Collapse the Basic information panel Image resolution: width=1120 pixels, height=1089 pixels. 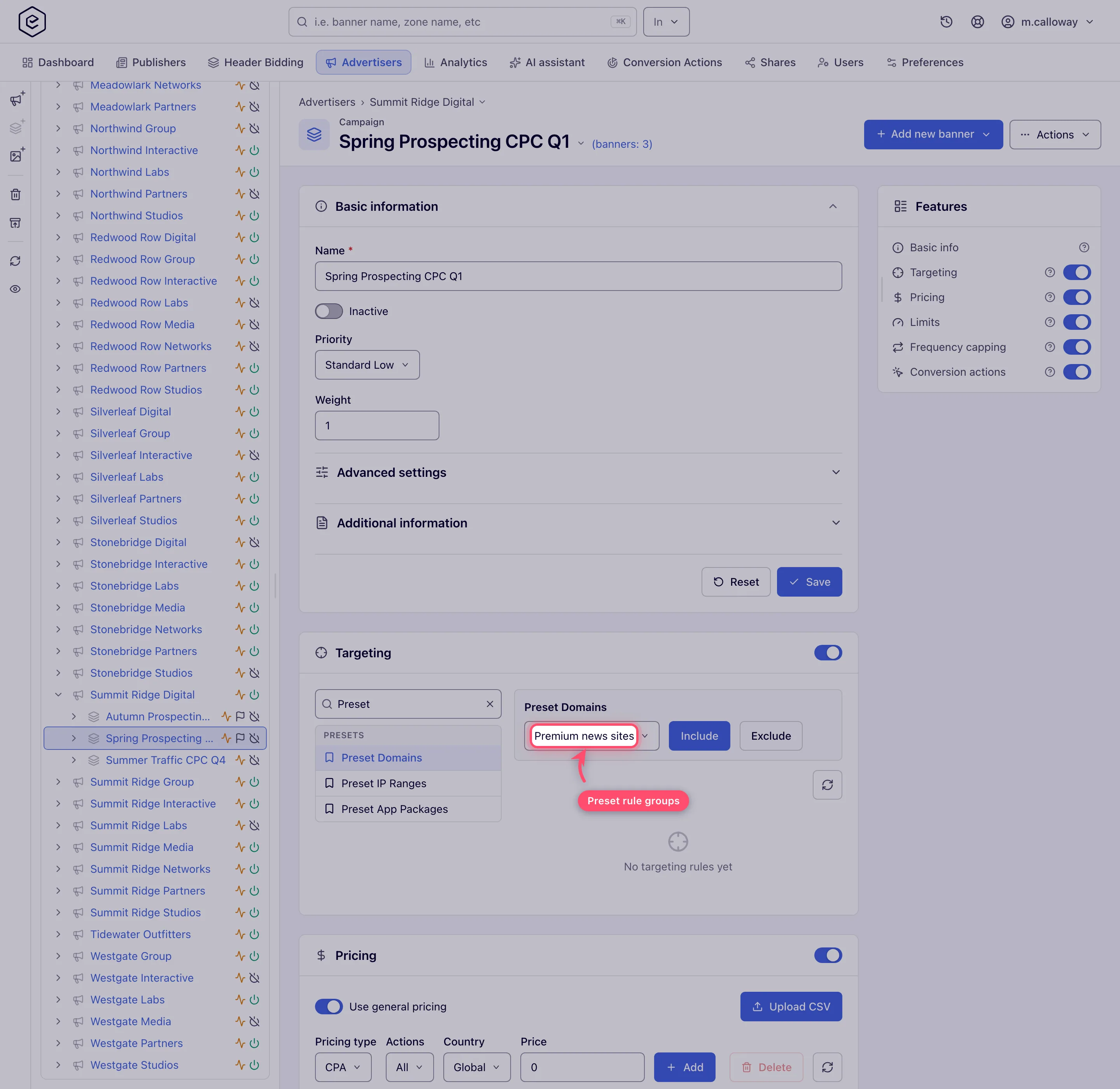coord(833,207)
